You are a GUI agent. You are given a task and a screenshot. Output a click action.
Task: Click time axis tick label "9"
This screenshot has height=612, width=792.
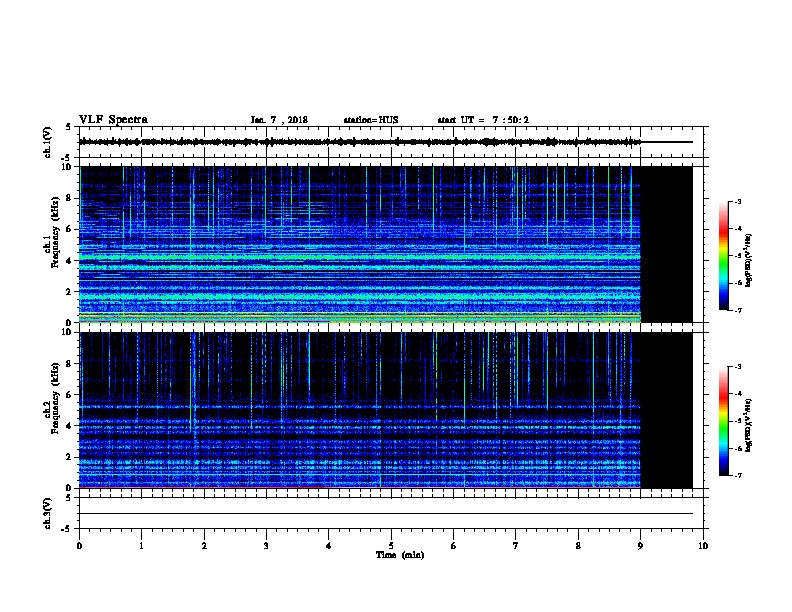[640, 546]
